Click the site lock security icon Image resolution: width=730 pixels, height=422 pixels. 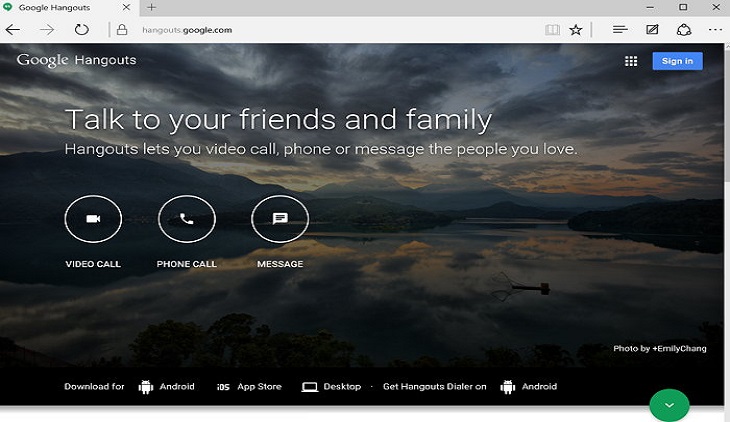coord(122,30)
